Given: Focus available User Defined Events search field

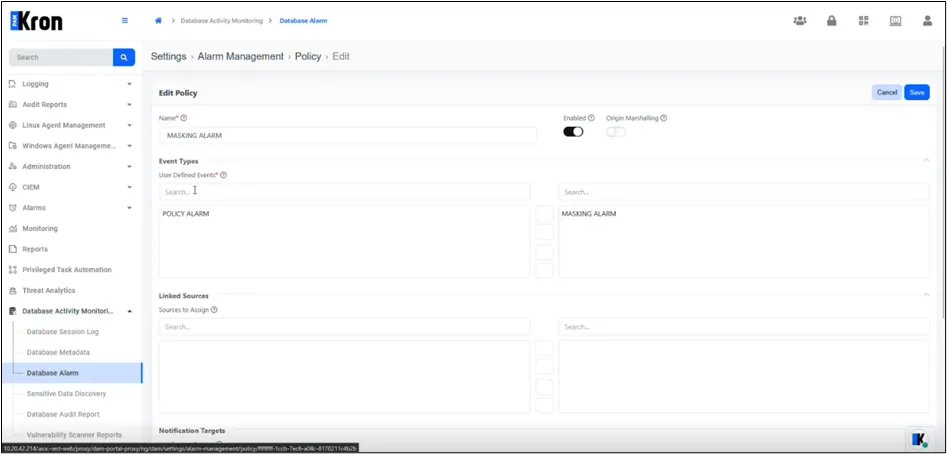Looking at the screenshot, I should click(x=344, y=192).
